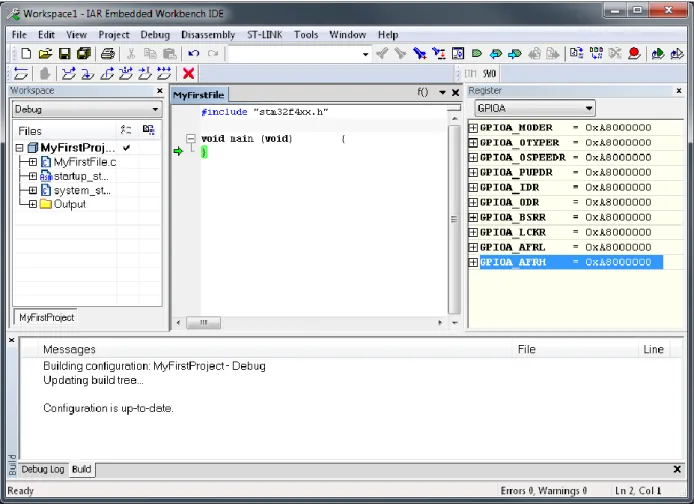Screen dimensions: 694x504
Task: Stop debugging with the red X icon
Action: pos(189,73)
